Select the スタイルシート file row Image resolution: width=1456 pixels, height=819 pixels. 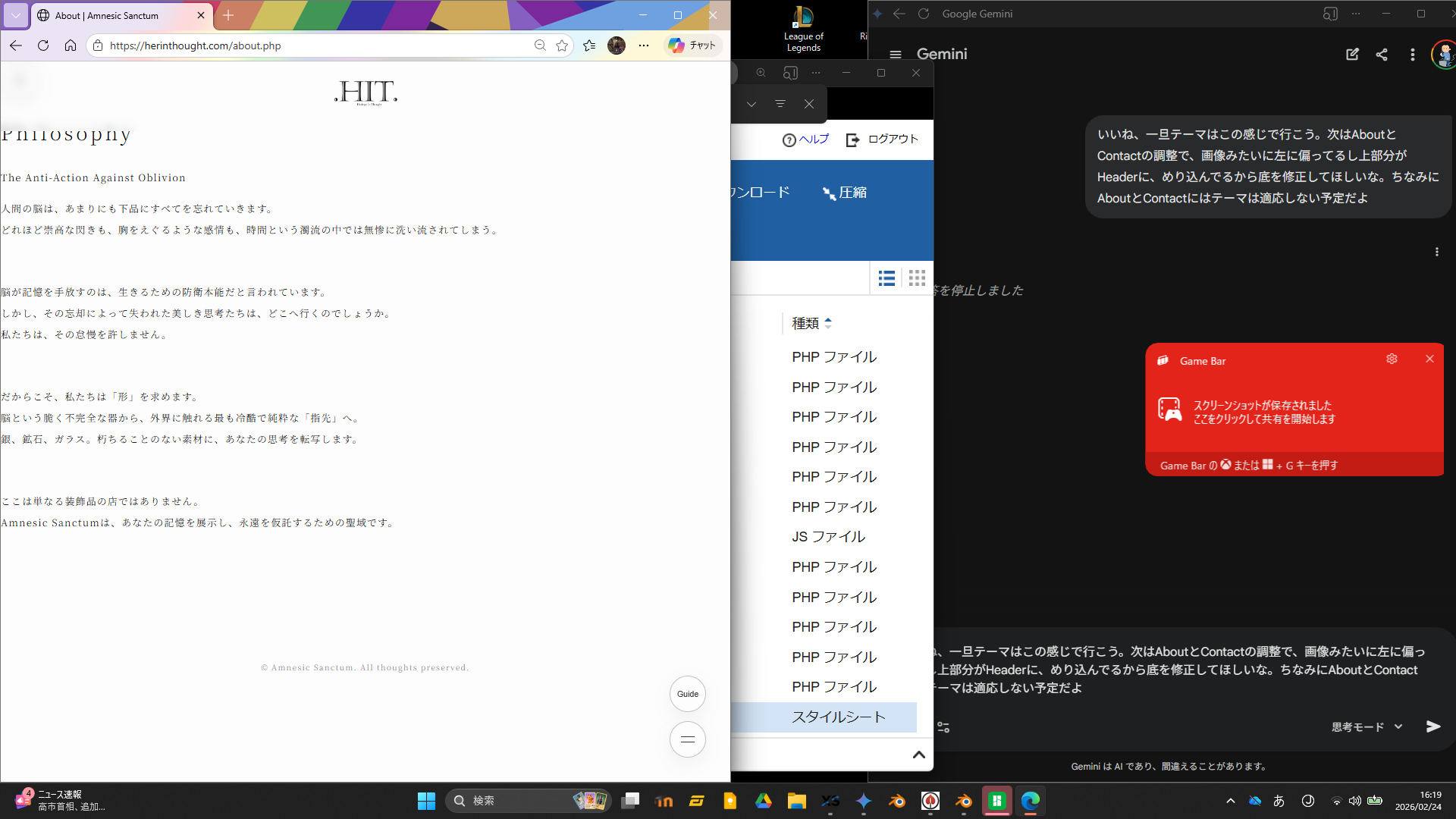tap(838, 717)
